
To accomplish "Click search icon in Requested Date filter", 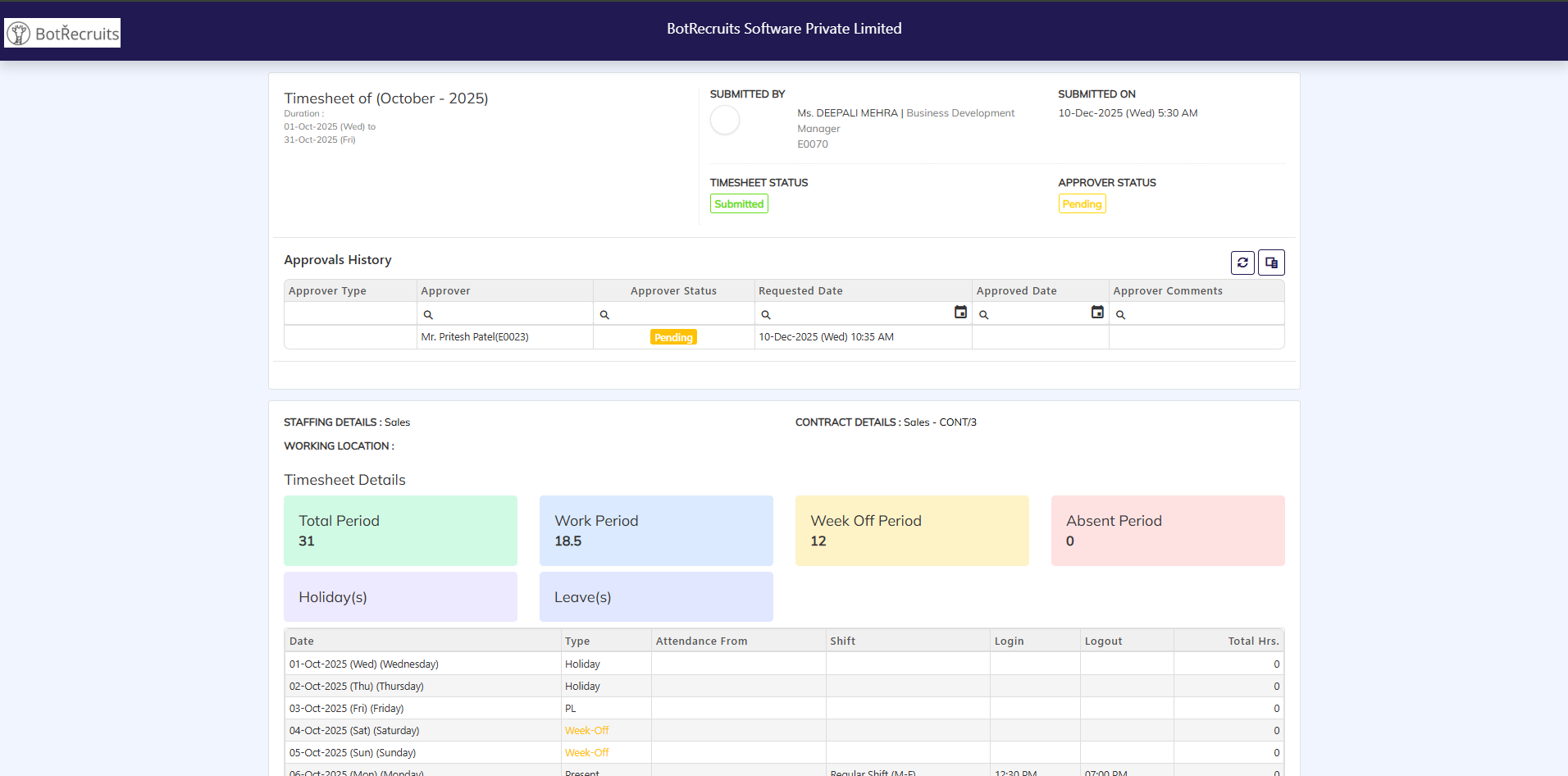I will (766, 315).
